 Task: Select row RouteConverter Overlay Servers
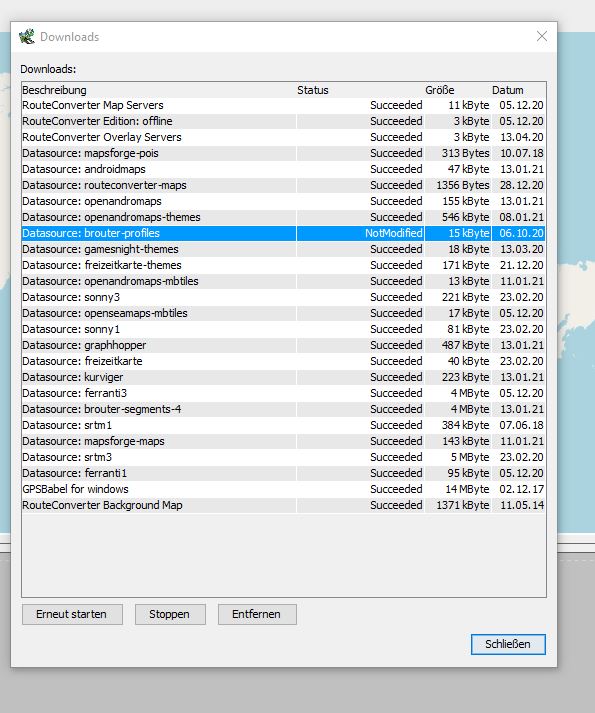(x=283, y=137)
